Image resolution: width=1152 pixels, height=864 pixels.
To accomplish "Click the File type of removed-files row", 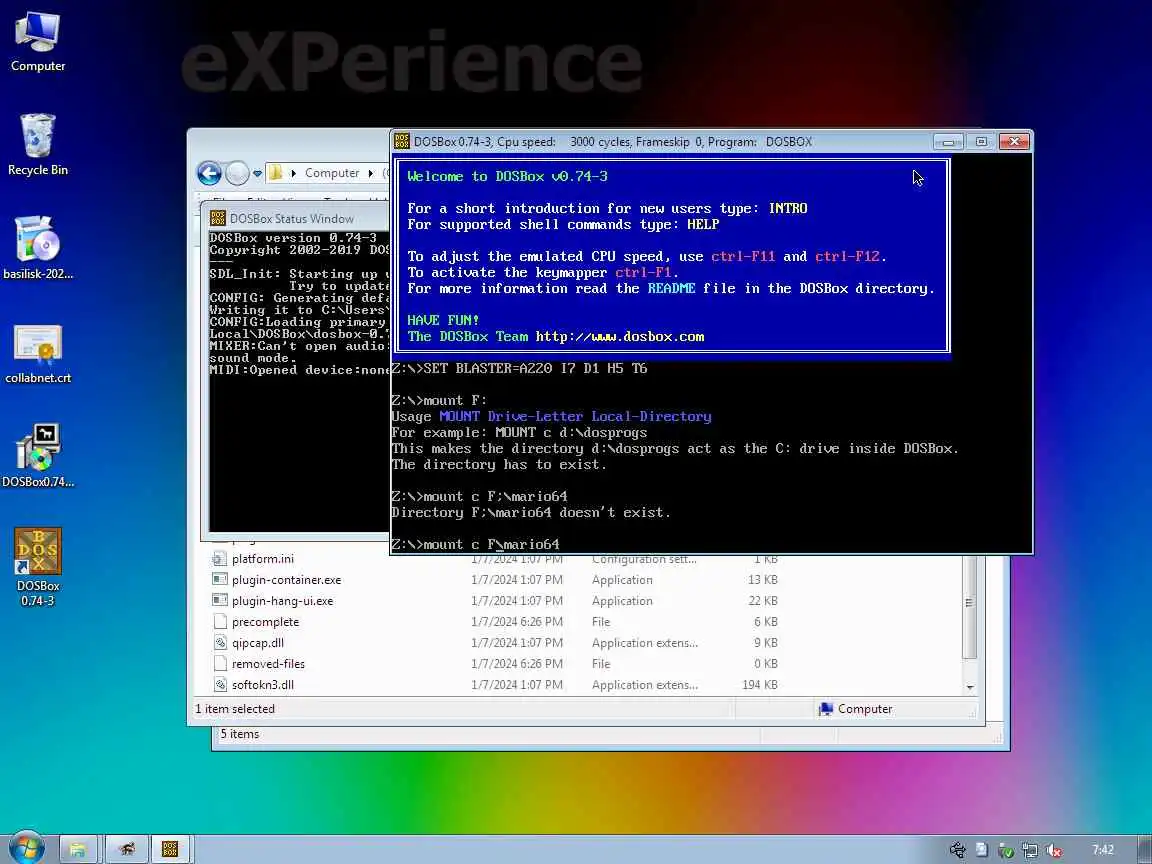I will (x=601, y=664).
